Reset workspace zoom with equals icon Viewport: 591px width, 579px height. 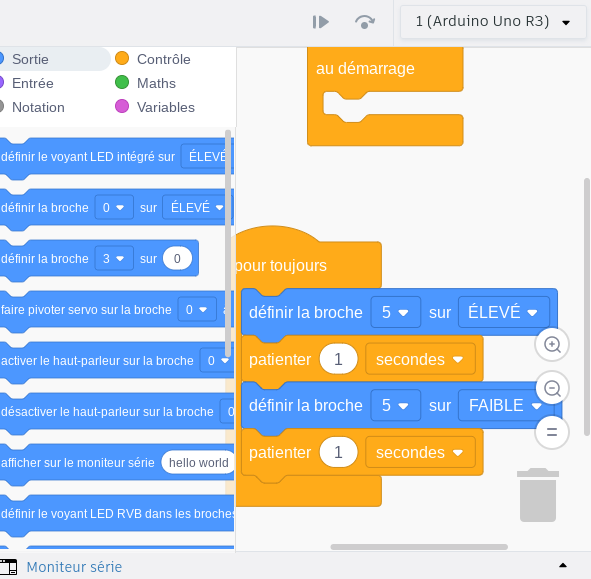(552, 432)
